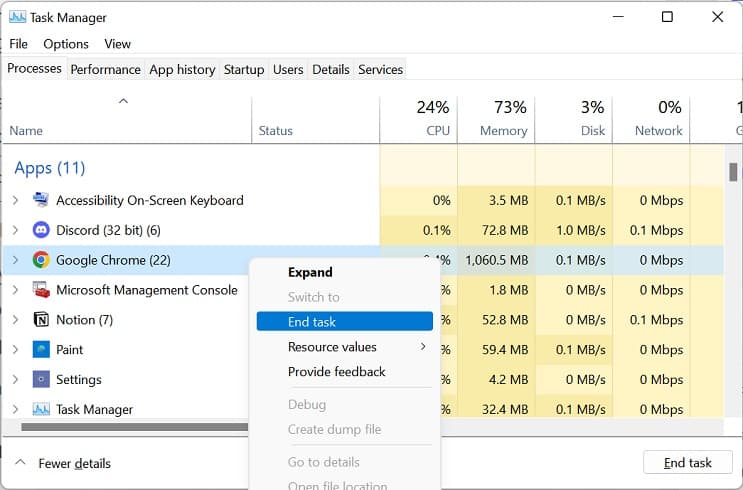
Task: Expand the Task Manager process group
Action: point(15,409)
